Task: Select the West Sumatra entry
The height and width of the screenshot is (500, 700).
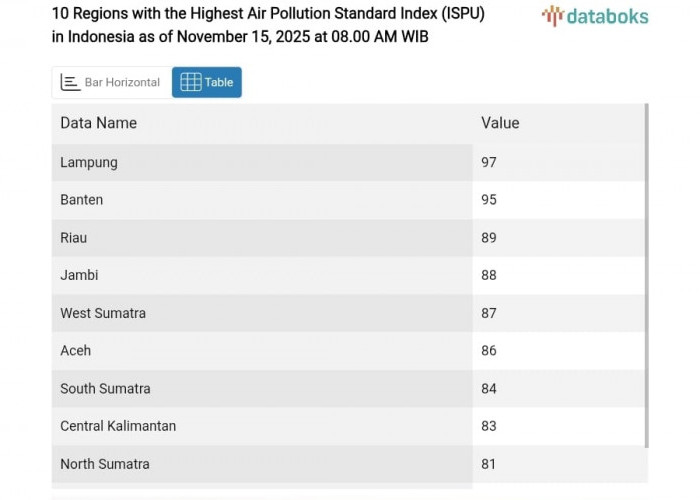Action: 103,313
